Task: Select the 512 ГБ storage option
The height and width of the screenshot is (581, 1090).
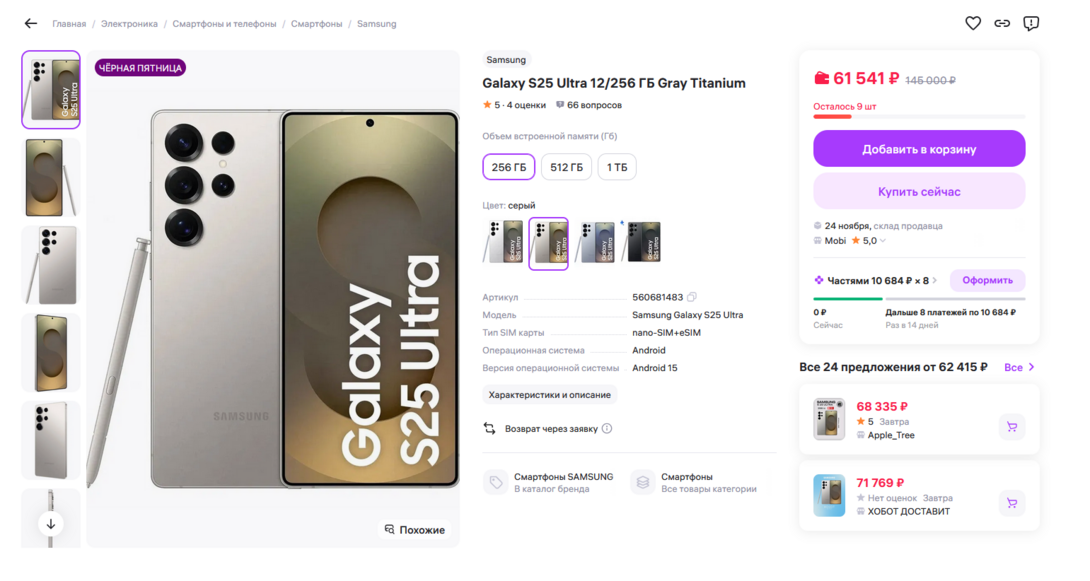Action: (x=567, y=167)
